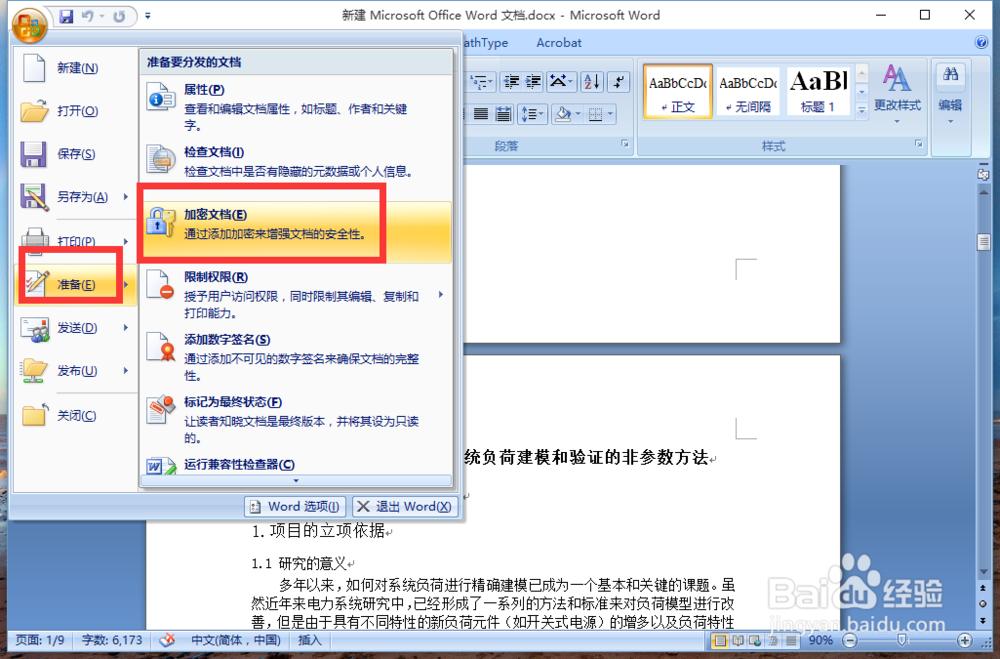Click 中文(简体，中国) language indicator

click(x=236, y=640)
